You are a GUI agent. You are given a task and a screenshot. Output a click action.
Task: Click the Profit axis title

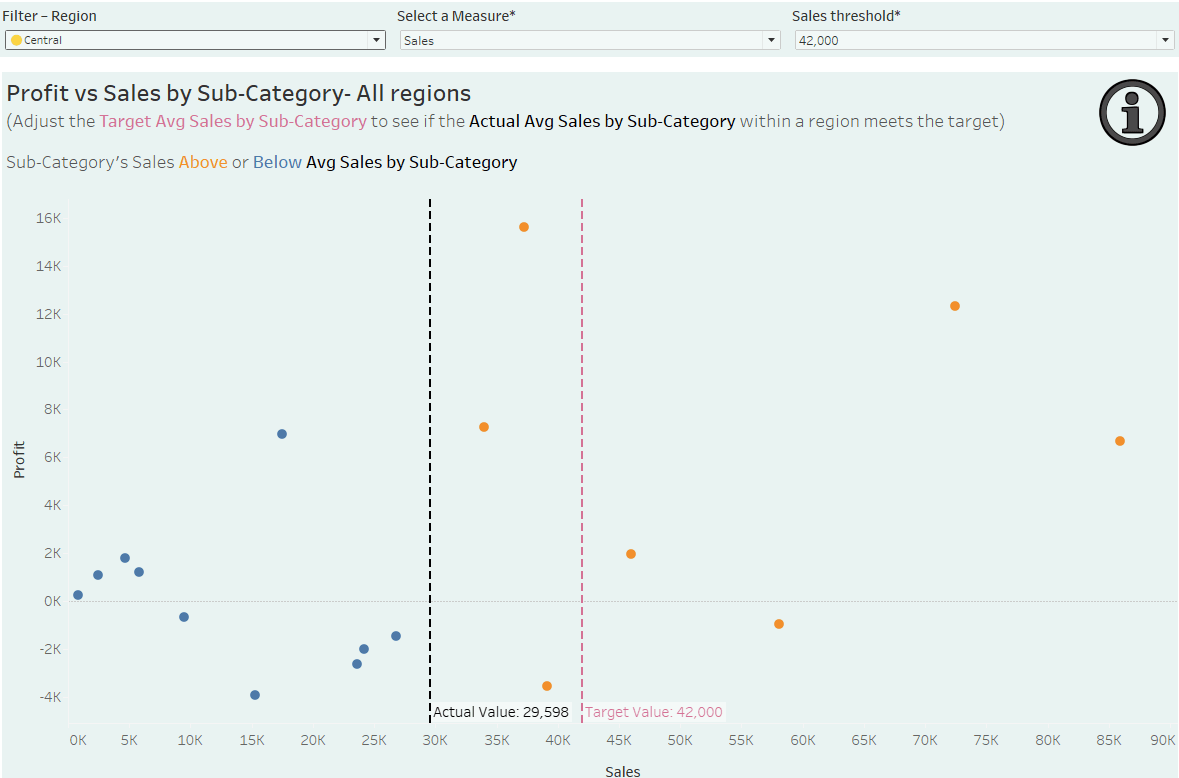coord(20,460)
